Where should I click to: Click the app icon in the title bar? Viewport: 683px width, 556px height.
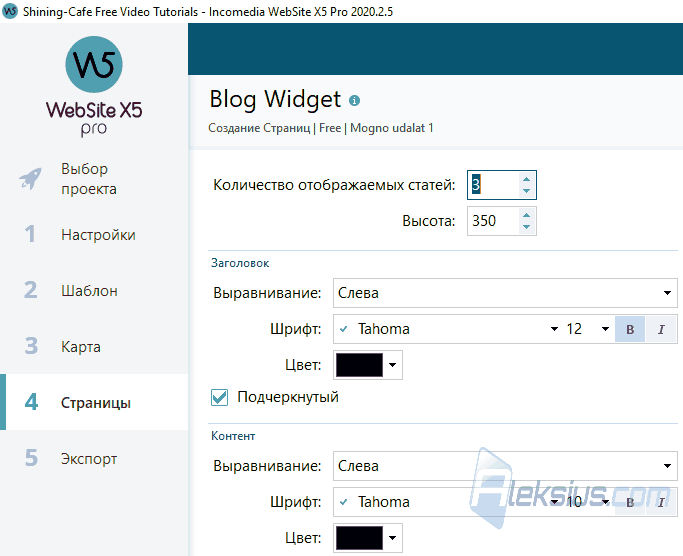10,11
